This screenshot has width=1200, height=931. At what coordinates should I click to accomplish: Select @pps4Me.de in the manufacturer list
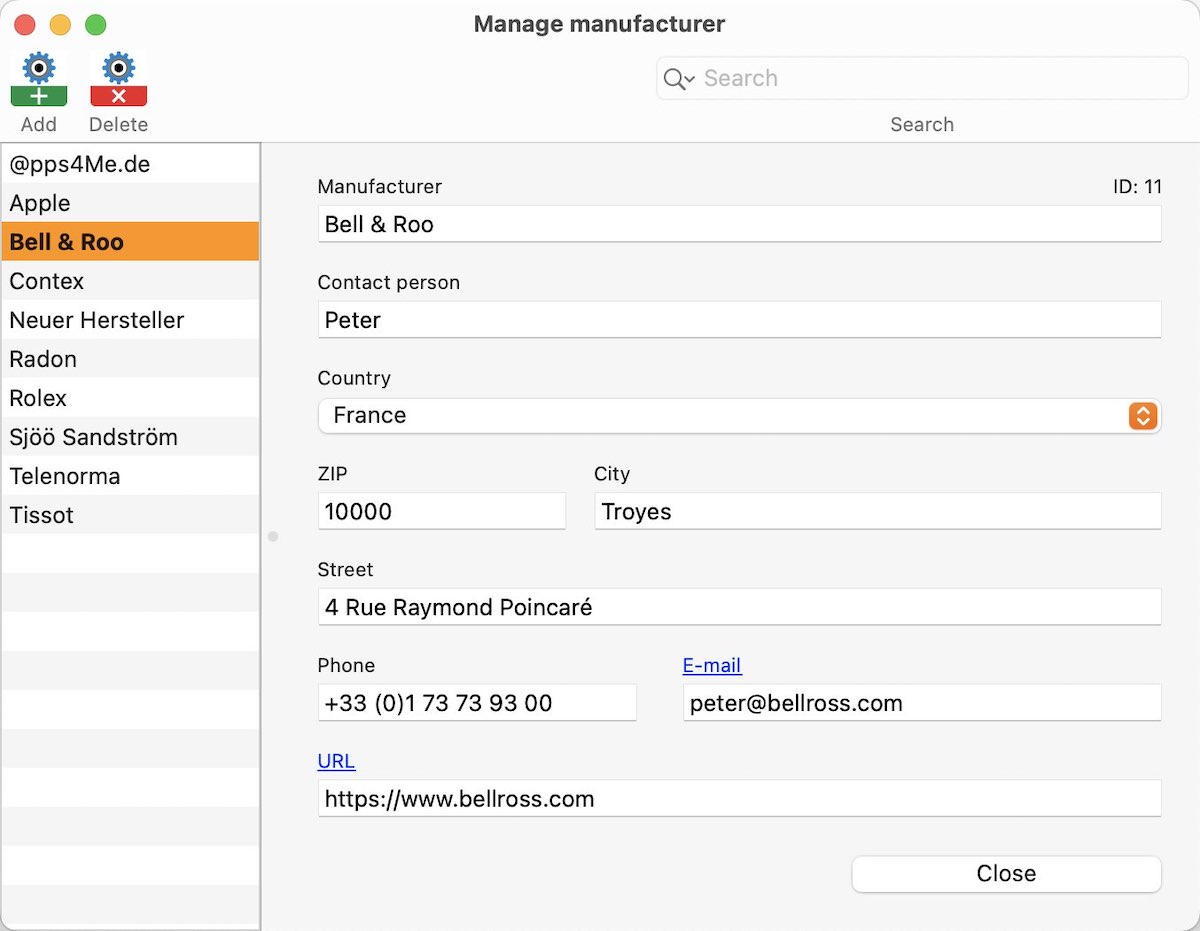point(130,164)
